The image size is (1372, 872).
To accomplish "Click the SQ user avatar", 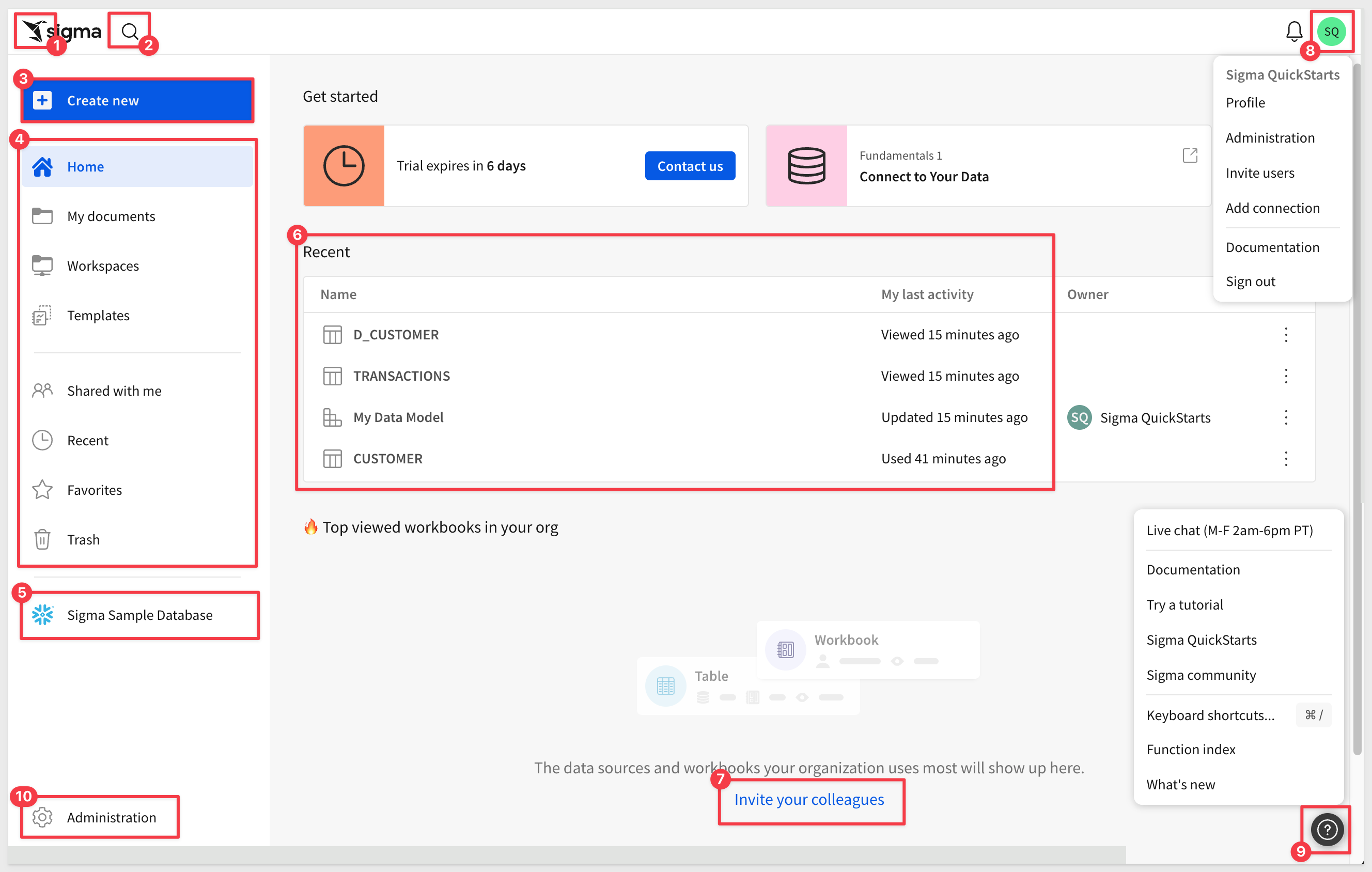I will click(x=1331, y=32).
